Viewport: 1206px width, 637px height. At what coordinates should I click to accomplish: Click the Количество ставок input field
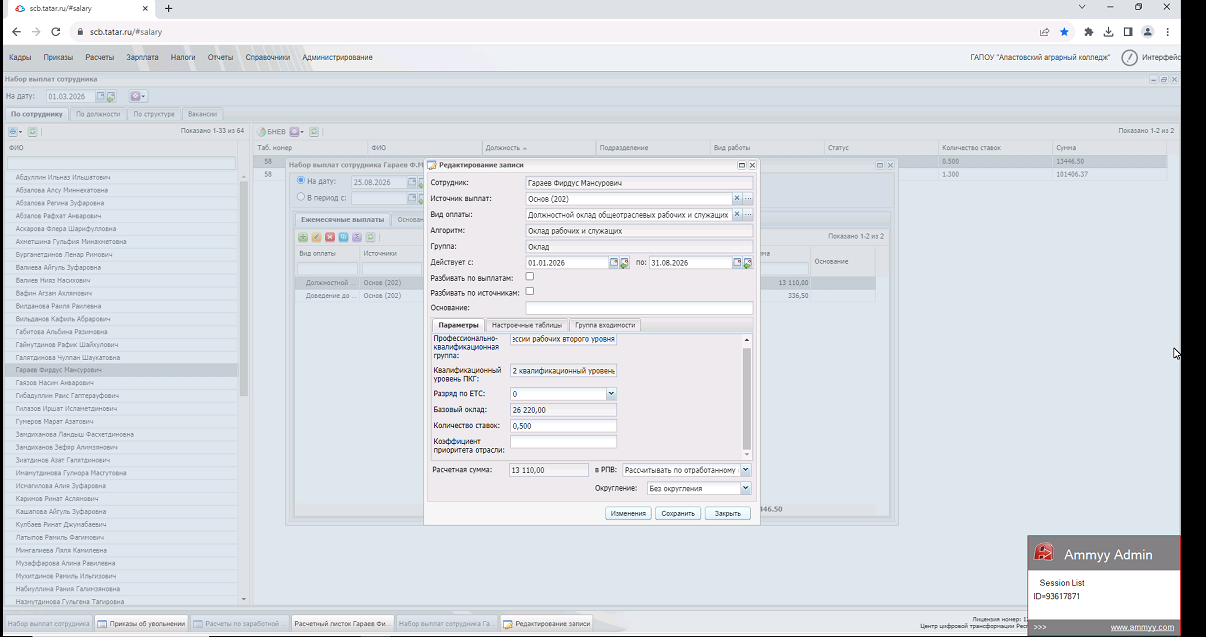[x=563, y=426]
